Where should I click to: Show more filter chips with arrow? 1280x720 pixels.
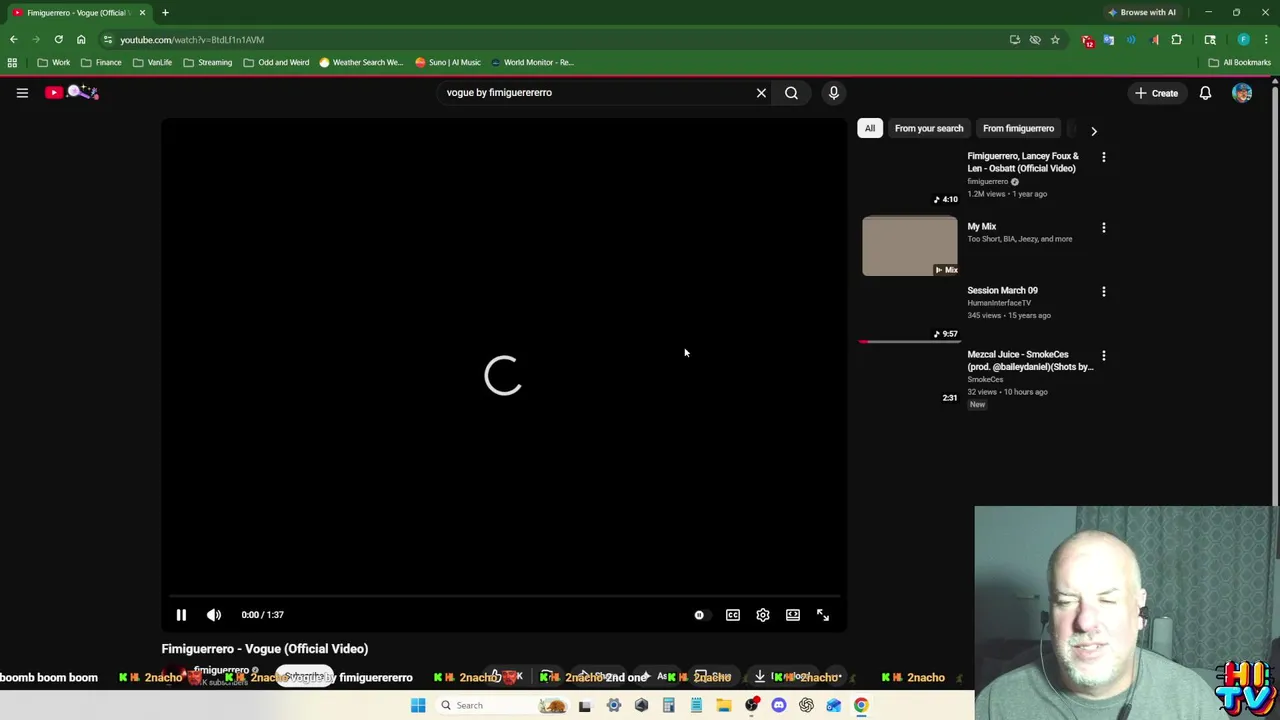pos(1094,130)
